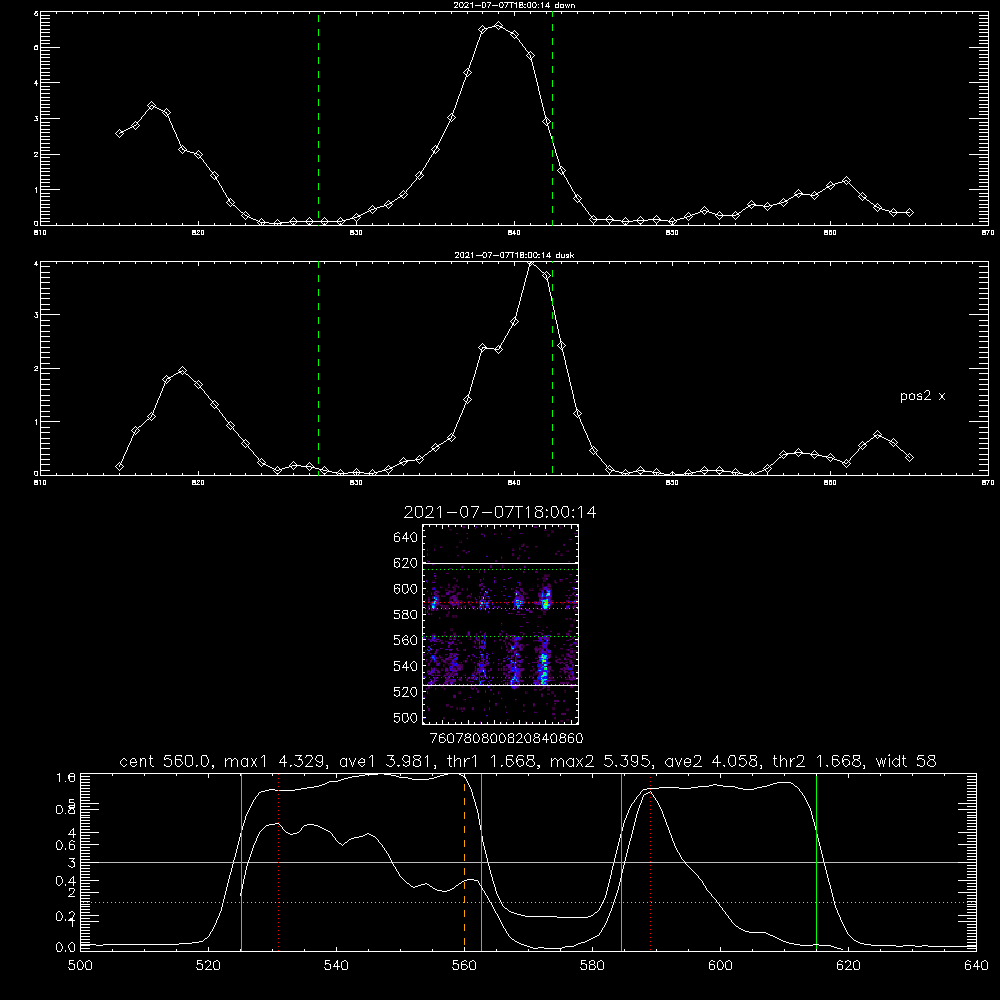Click the x-axis label 580 on bottom plot
This screenshot has width=1000, height=1000.
[592, 966]
